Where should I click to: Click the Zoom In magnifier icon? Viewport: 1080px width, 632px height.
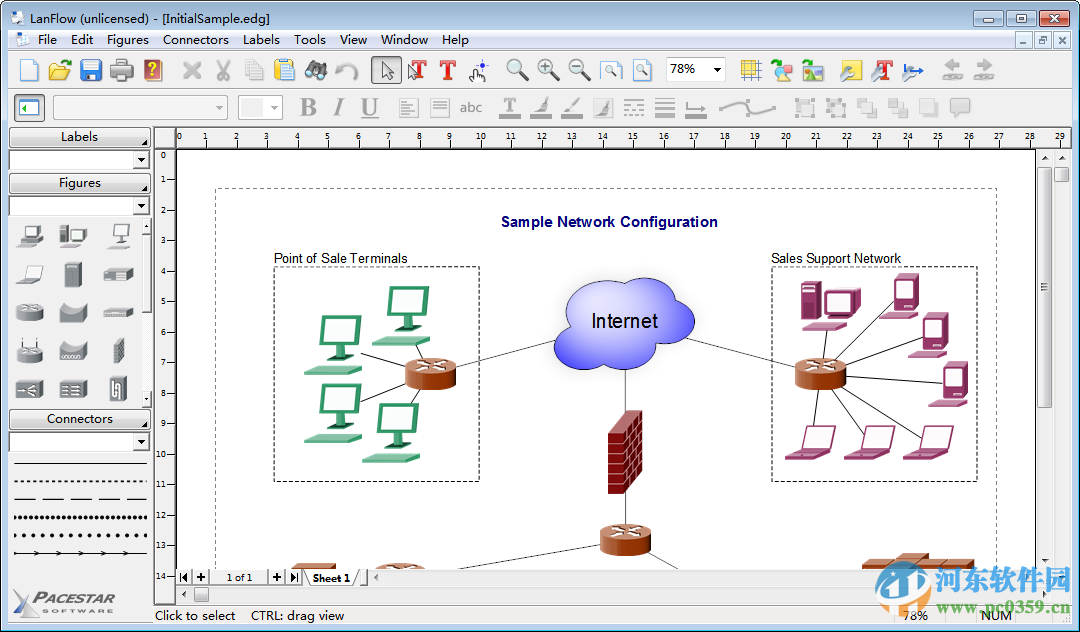(548, 70)
